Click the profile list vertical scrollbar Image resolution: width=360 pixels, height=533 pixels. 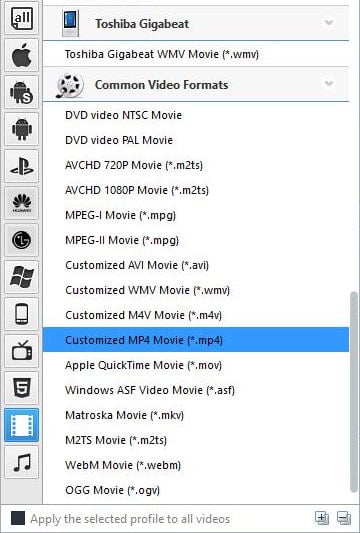(x=354, y=392)
